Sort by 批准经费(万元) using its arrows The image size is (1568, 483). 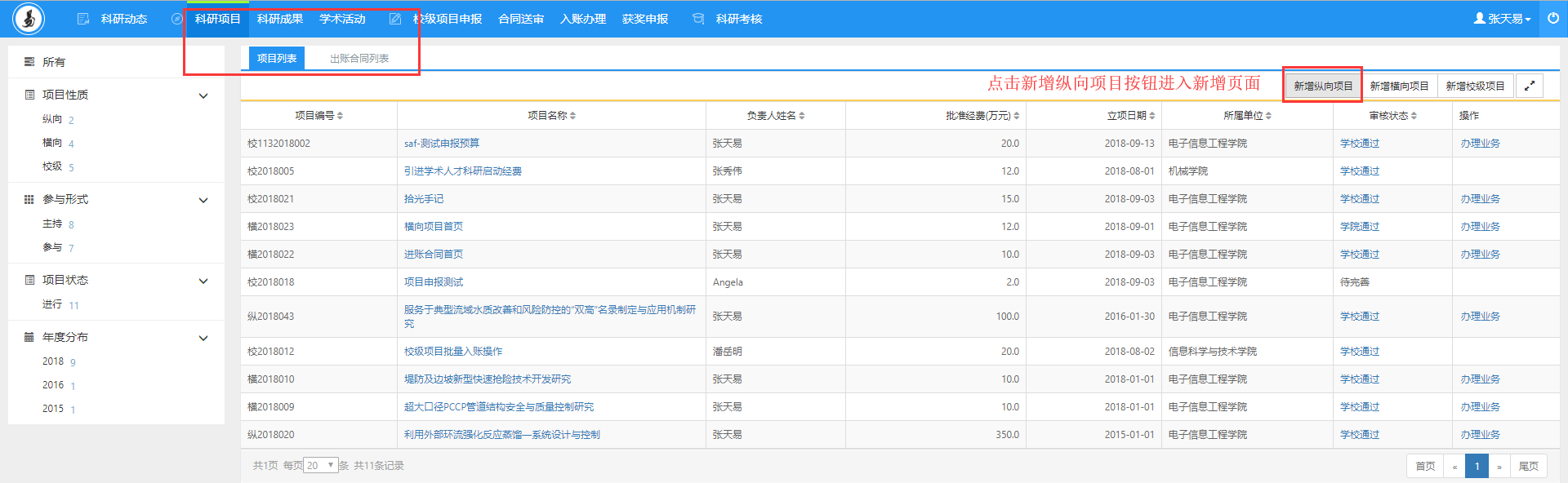click(1016, 116)
